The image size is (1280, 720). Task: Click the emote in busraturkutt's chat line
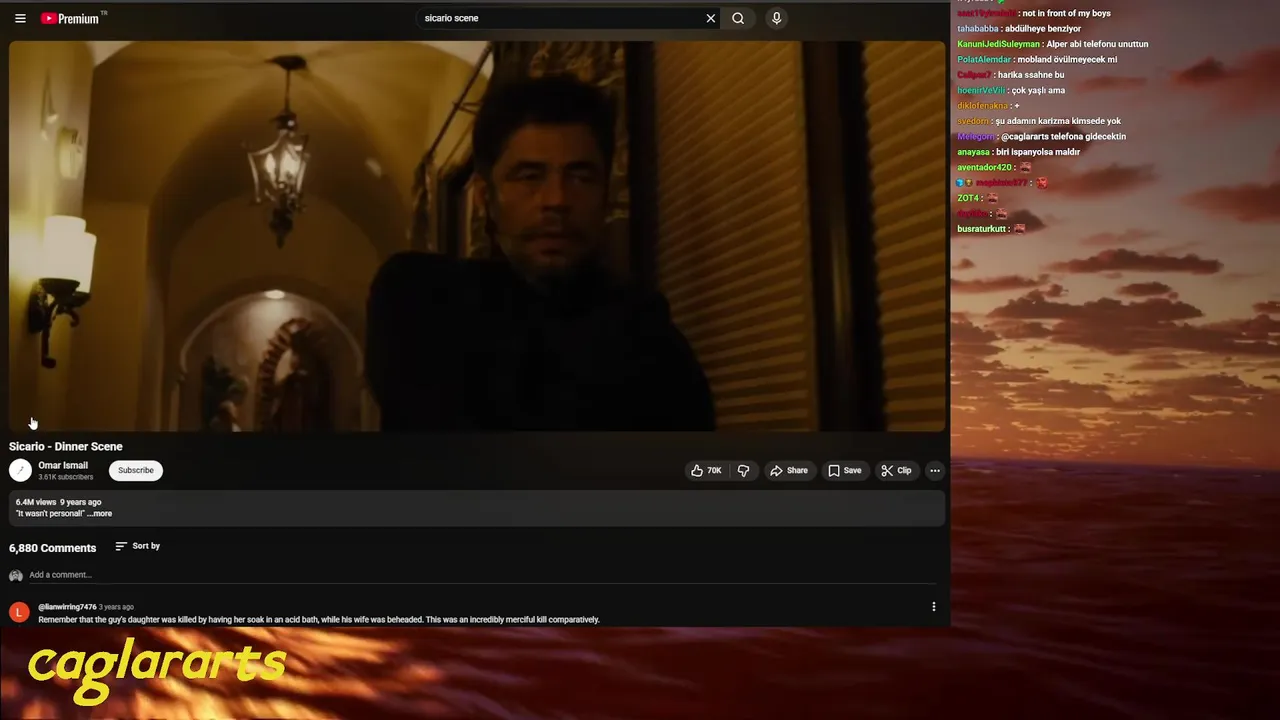1019,229
